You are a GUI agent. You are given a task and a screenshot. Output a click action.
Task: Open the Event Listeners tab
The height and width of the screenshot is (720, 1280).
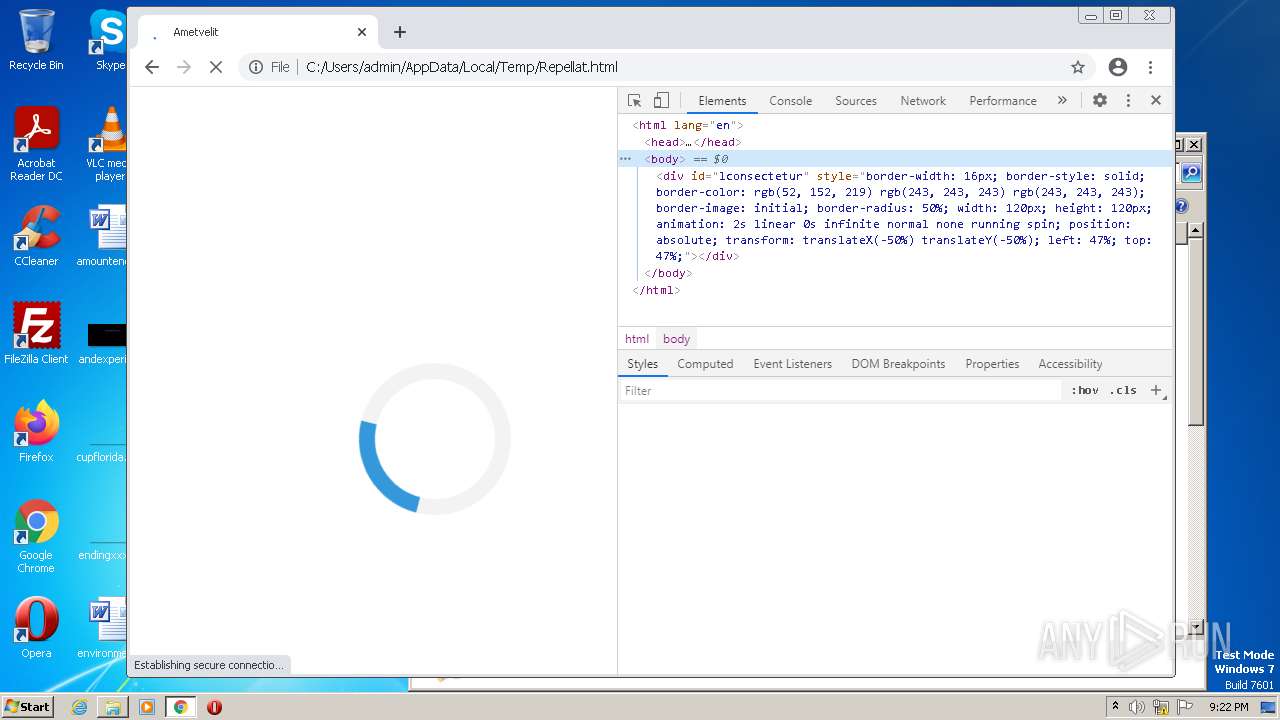coord(793,364)
